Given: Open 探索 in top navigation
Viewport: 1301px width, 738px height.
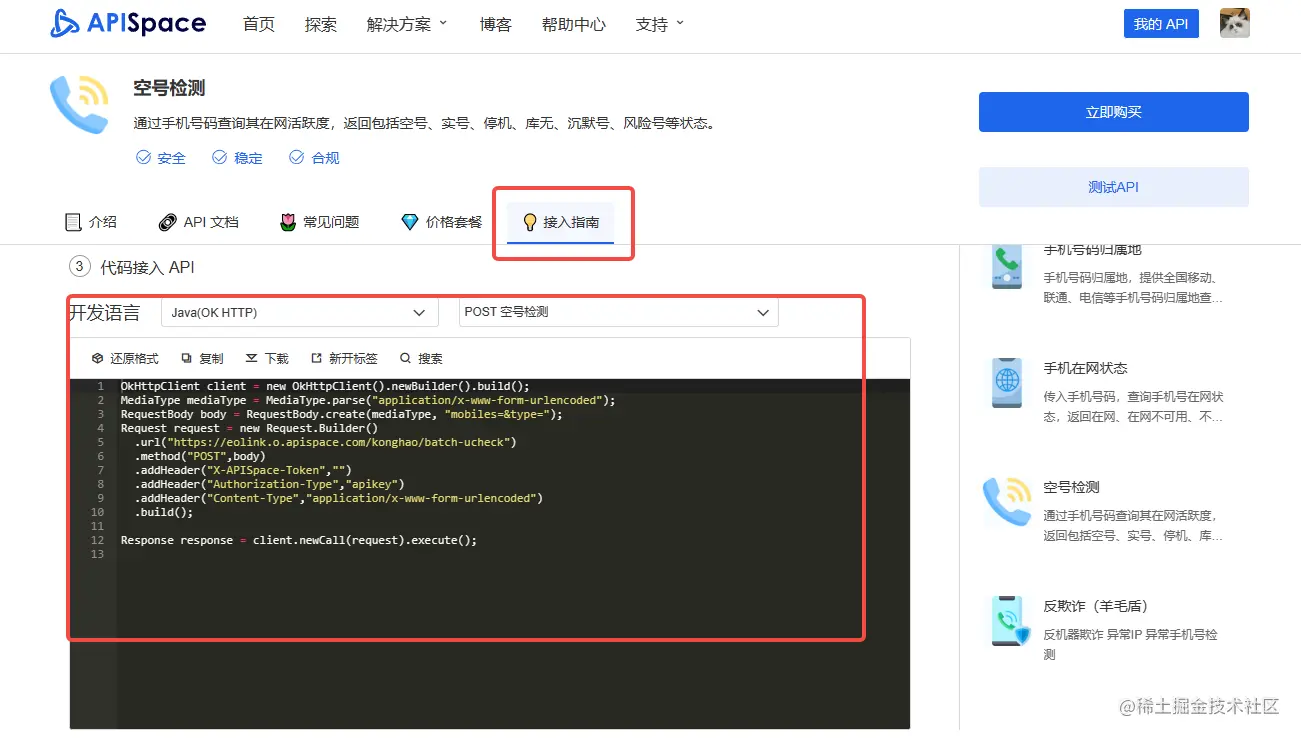Looking at the screenshot, I should 321,24.
